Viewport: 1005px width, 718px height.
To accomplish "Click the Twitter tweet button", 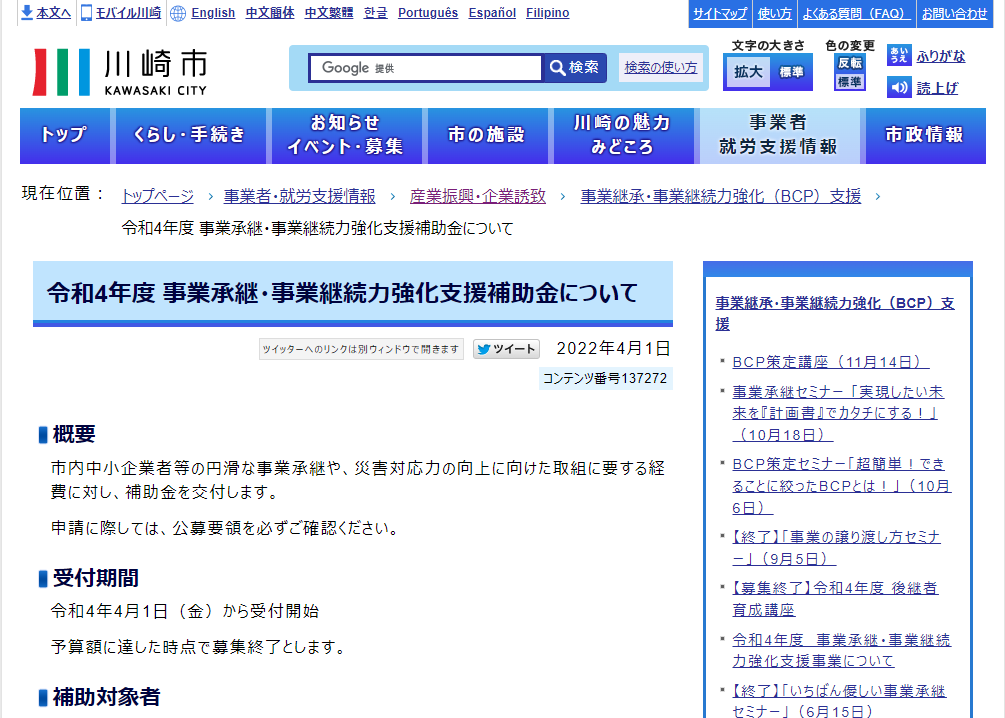I will coord(506,349).
